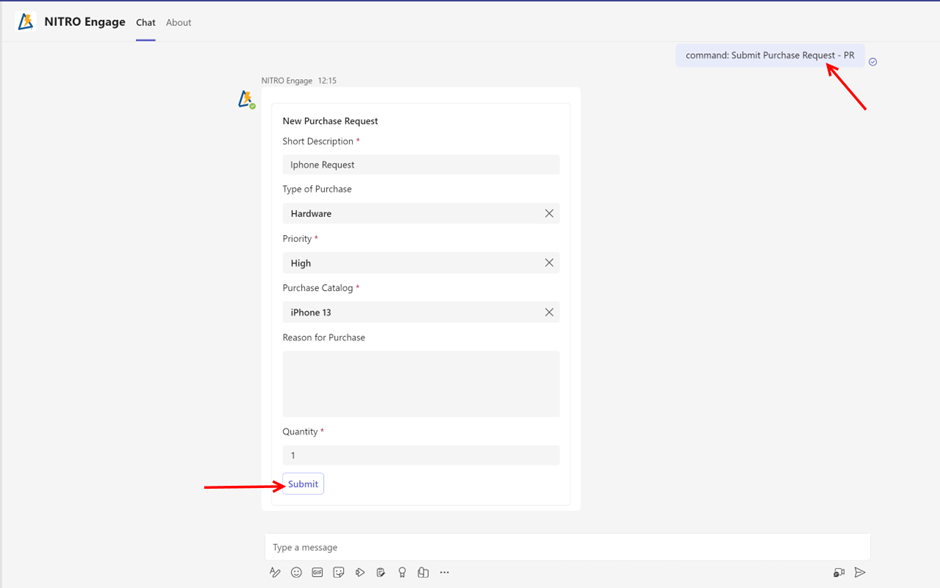
Task: Click the send message arrow icon
Action: pos(859,573)
